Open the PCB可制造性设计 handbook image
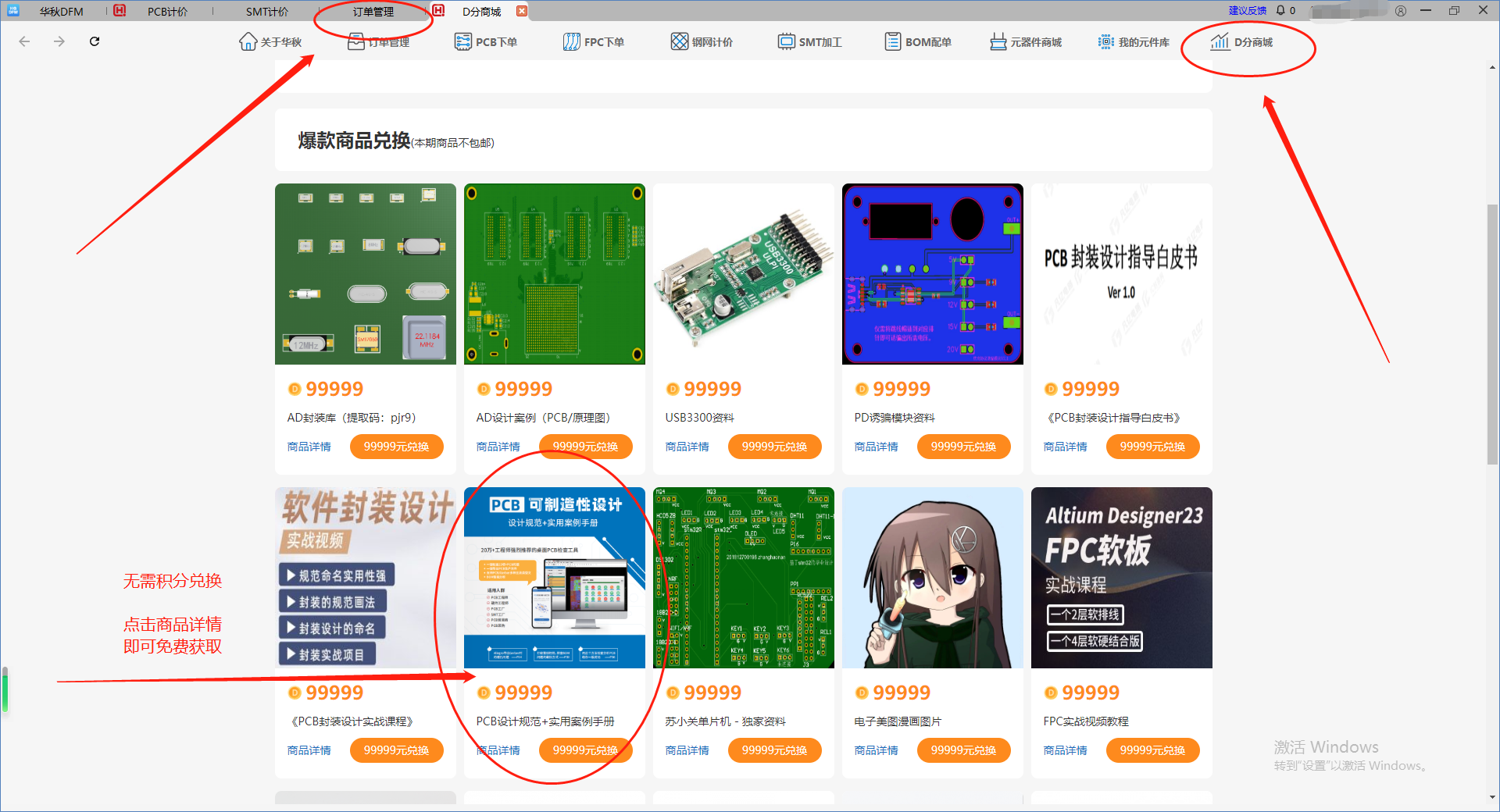The image size is (1500, 812). tap(555, 578)
